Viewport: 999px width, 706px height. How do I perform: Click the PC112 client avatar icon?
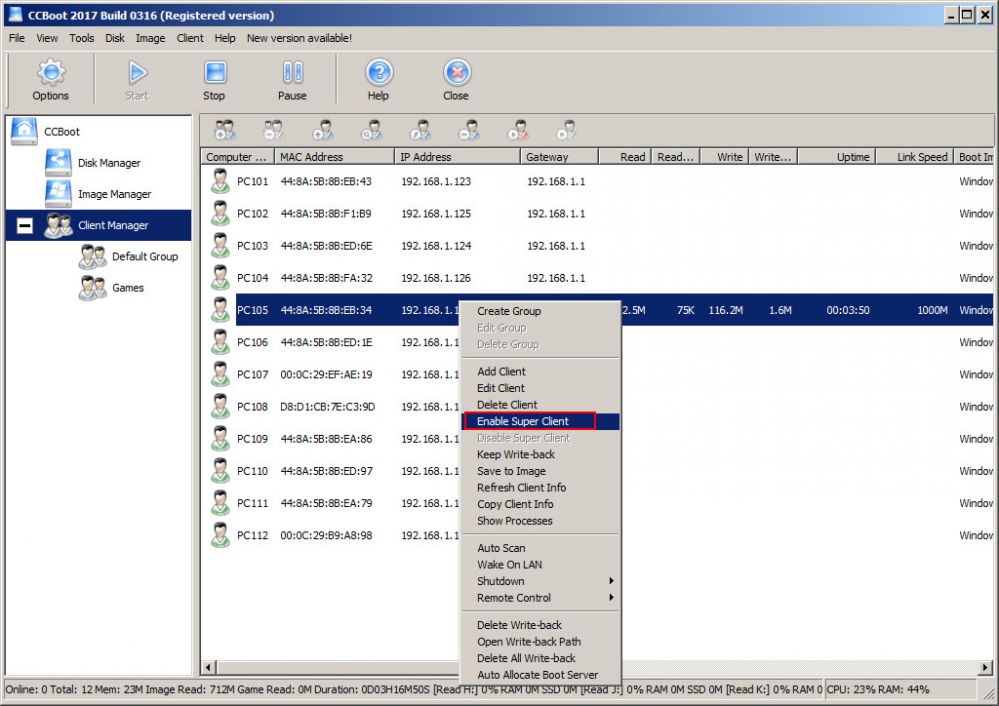coord(220,535)
